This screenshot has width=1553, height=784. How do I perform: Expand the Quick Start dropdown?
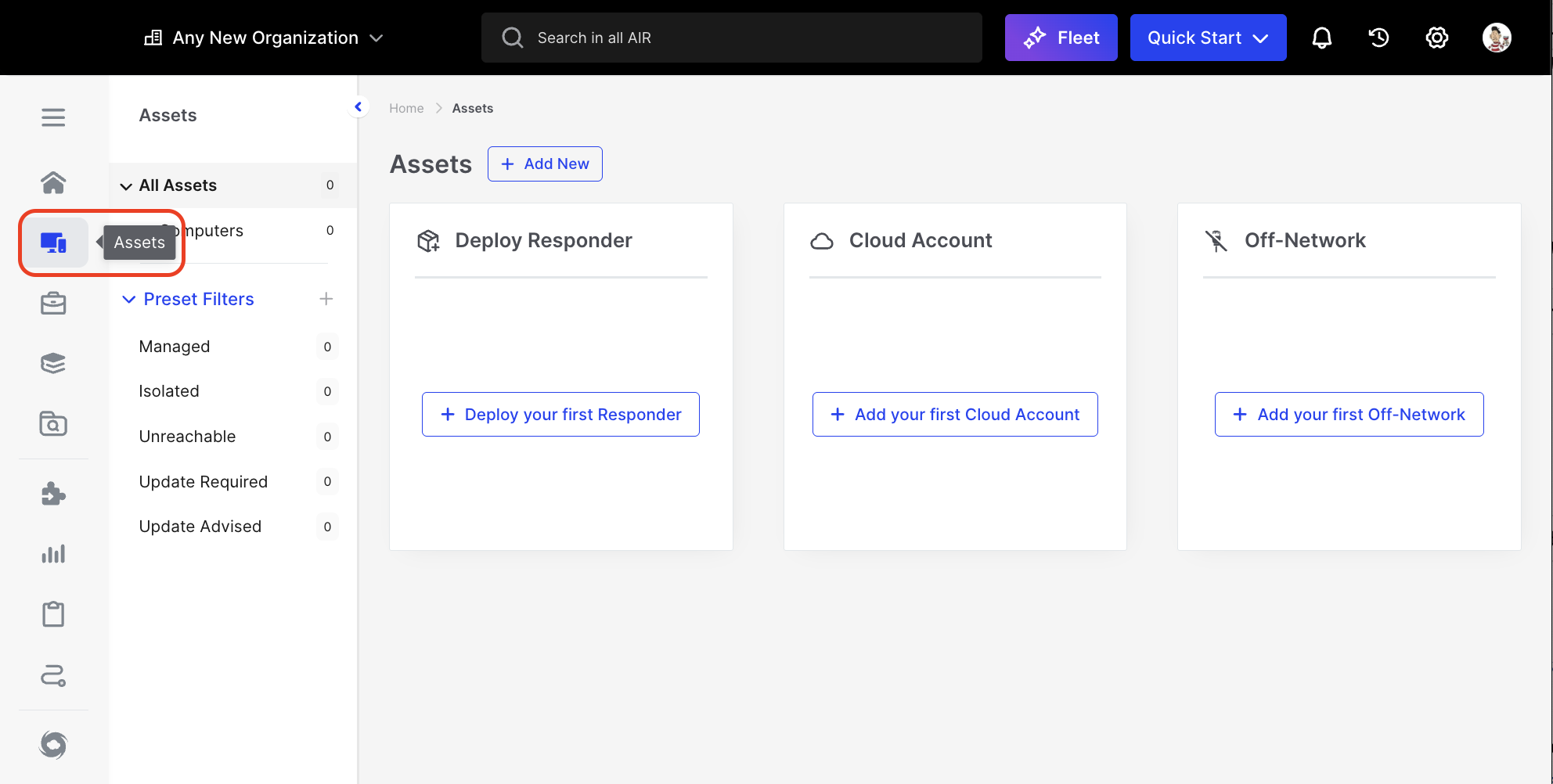click(1208, 38)
